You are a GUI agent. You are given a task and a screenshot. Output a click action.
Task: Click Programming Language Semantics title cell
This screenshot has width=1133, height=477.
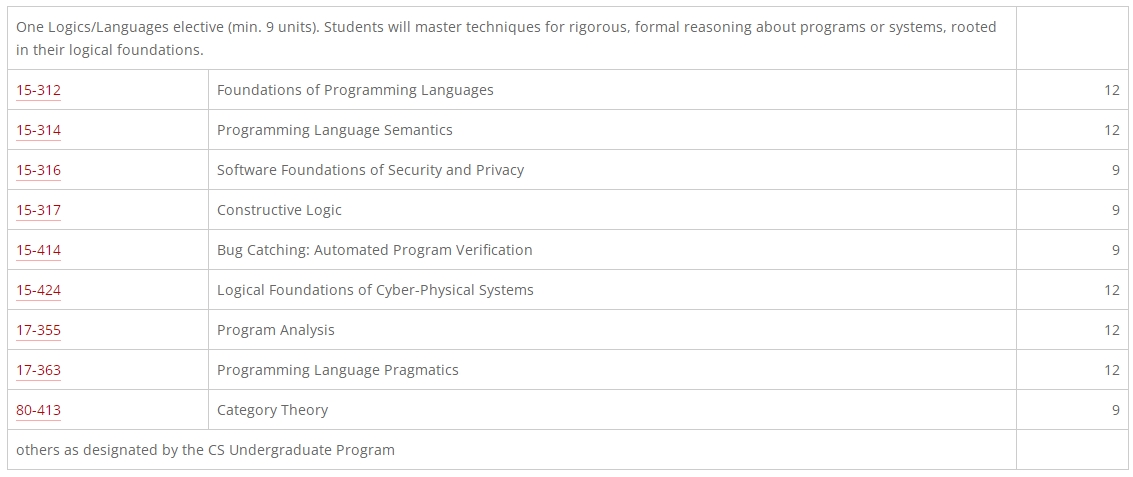tap(612, 130)
